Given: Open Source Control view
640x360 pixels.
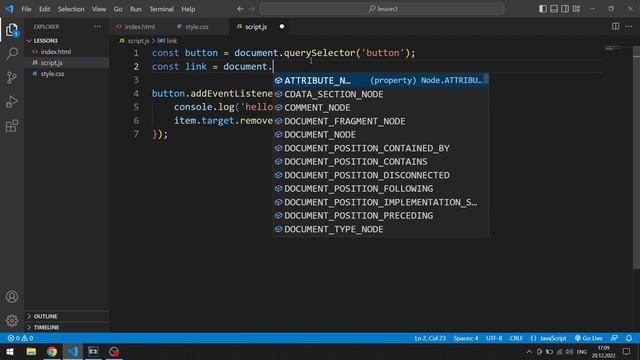Looking at the screenshot, I should 12,78.
